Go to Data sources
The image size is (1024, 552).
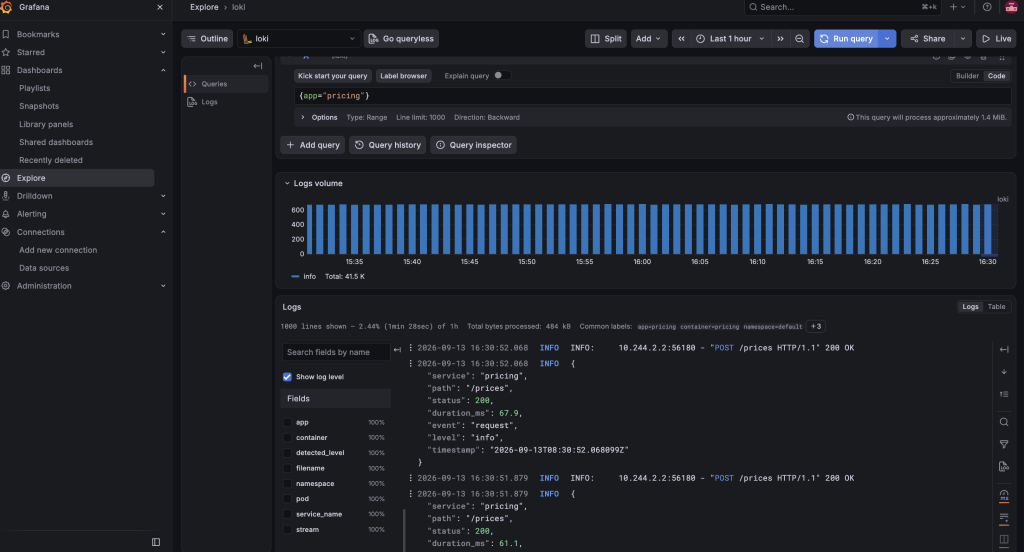tap(44, 268)
